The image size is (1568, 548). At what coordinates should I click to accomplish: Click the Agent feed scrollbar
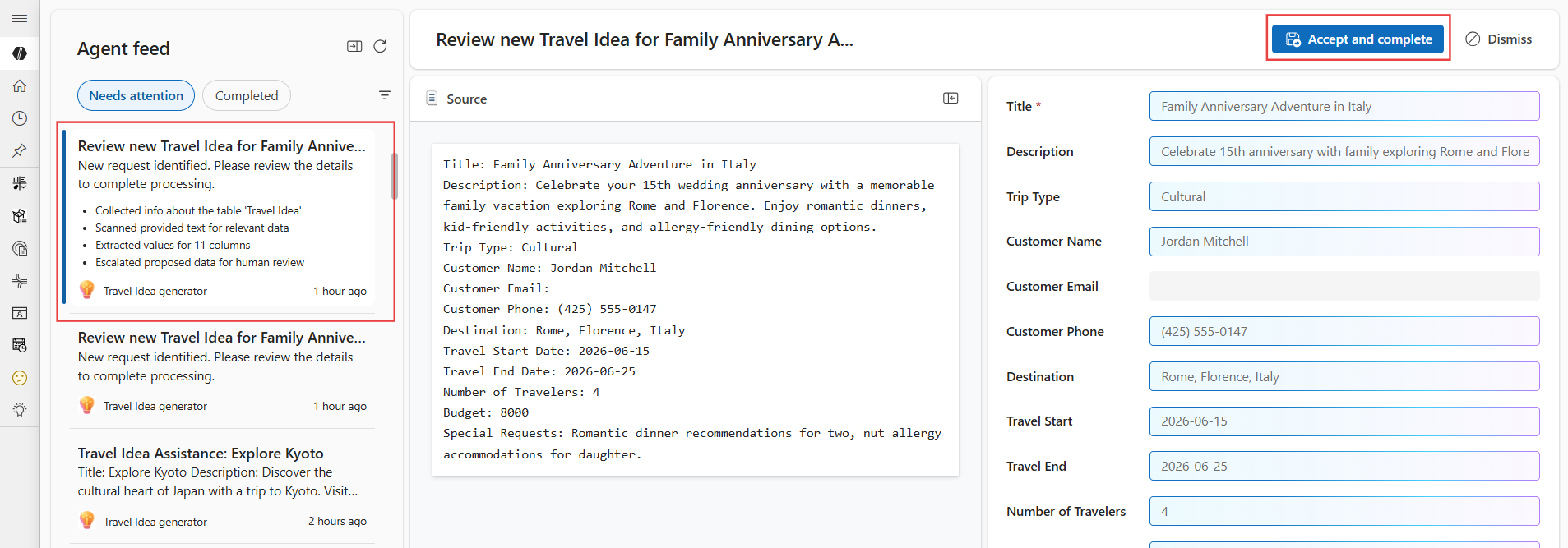pyautogui.click(x=395, y=177)
